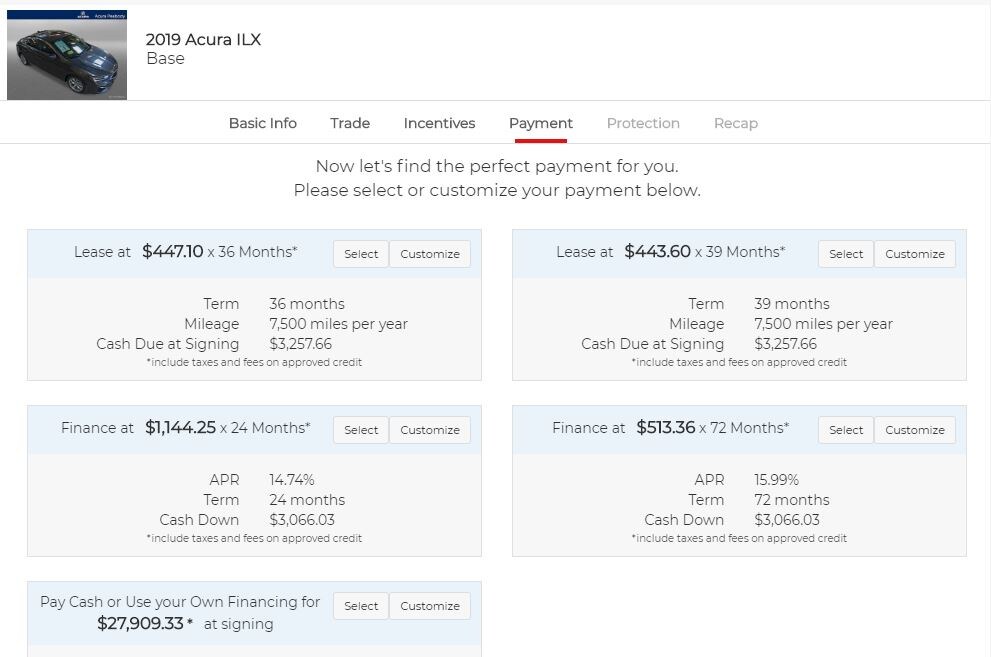Open the Incentives tab
Screen dimensions: 991x657
click(x=439, y=123)
